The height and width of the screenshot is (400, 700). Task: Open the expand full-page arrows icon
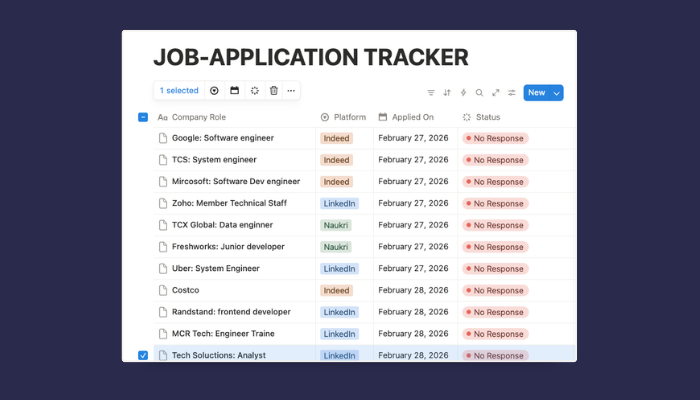click(x=496, y=93)
